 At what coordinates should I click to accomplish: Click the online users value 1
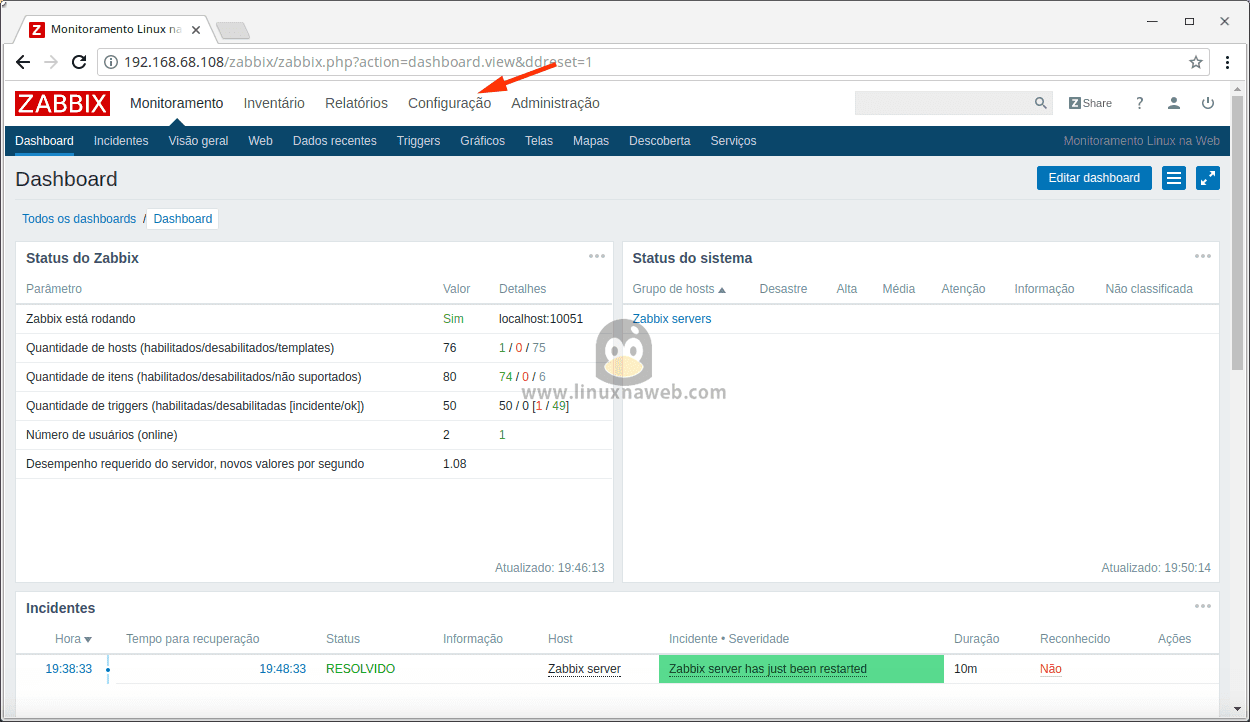point(502,435)
